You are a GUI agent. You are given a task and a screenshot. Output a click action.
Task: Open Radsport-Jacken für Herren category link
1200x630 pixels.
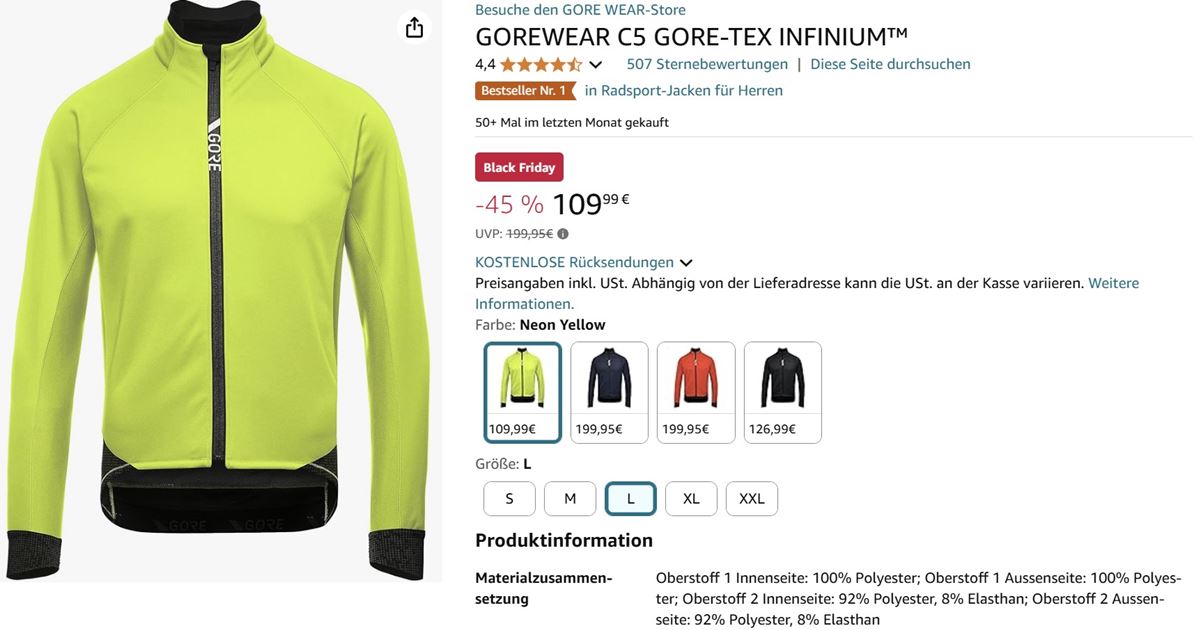click(684, 91)
